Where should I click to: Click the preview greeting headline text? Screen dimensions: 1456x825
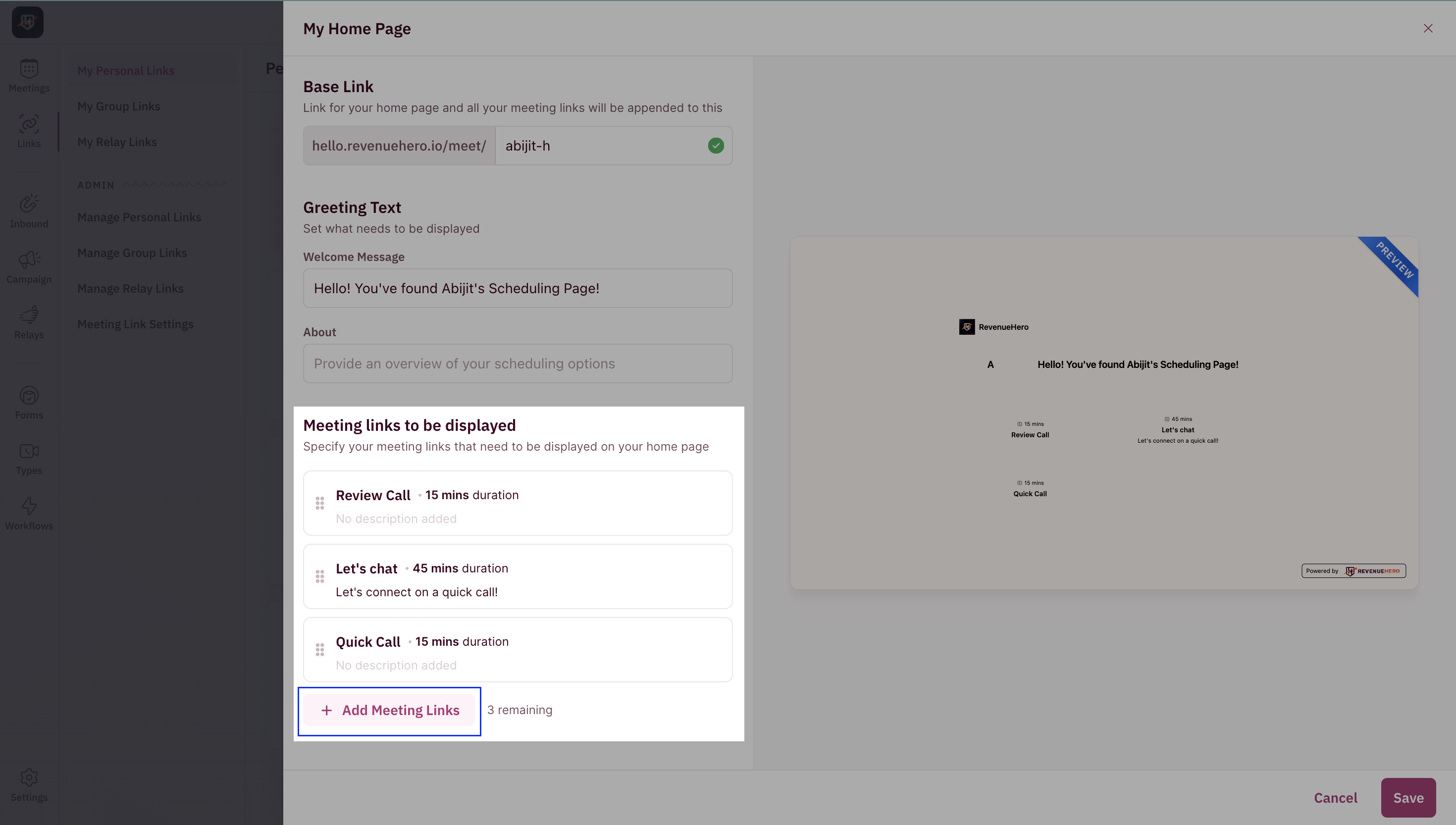tap(1138, 364)
